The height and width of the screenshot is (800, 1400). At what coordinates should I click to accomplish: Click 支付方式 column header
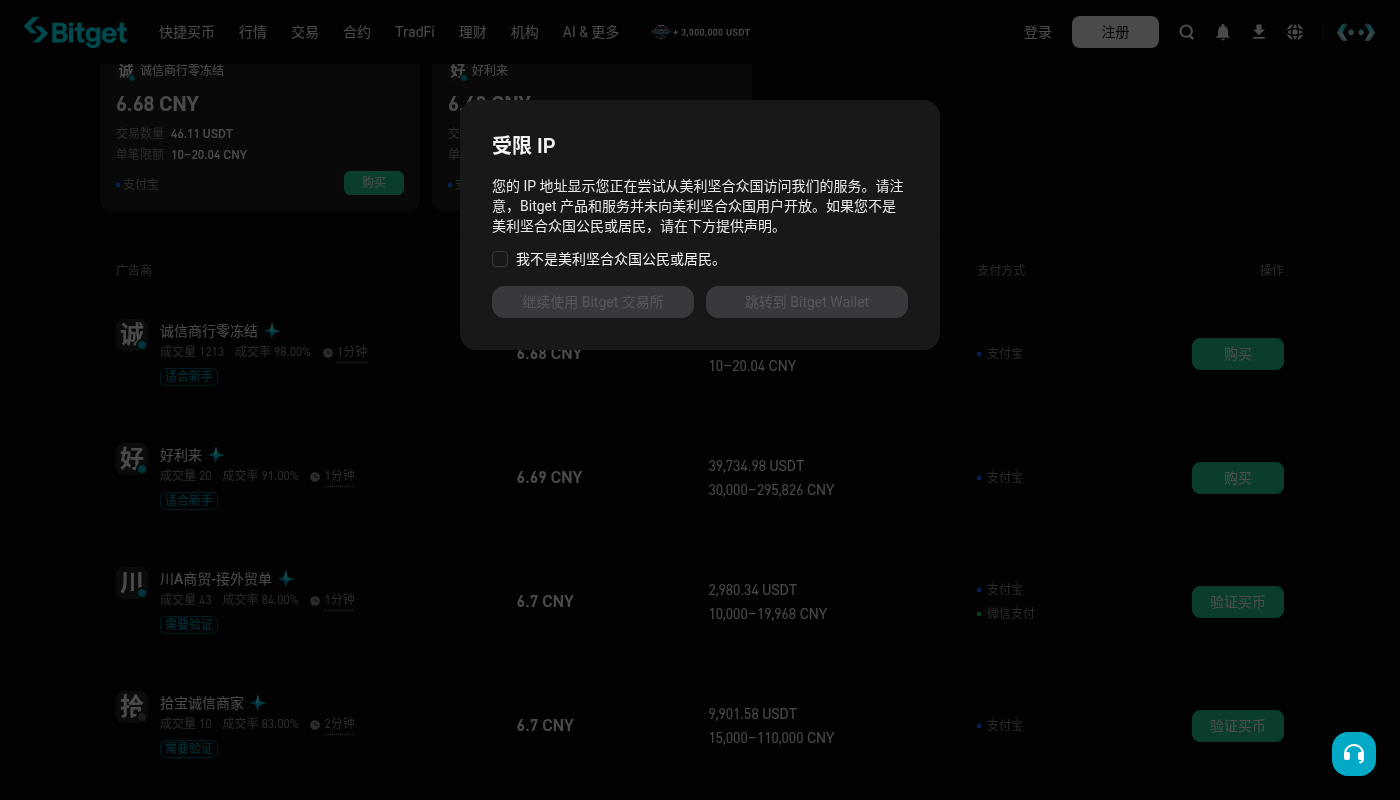[x=1001, y=271]
